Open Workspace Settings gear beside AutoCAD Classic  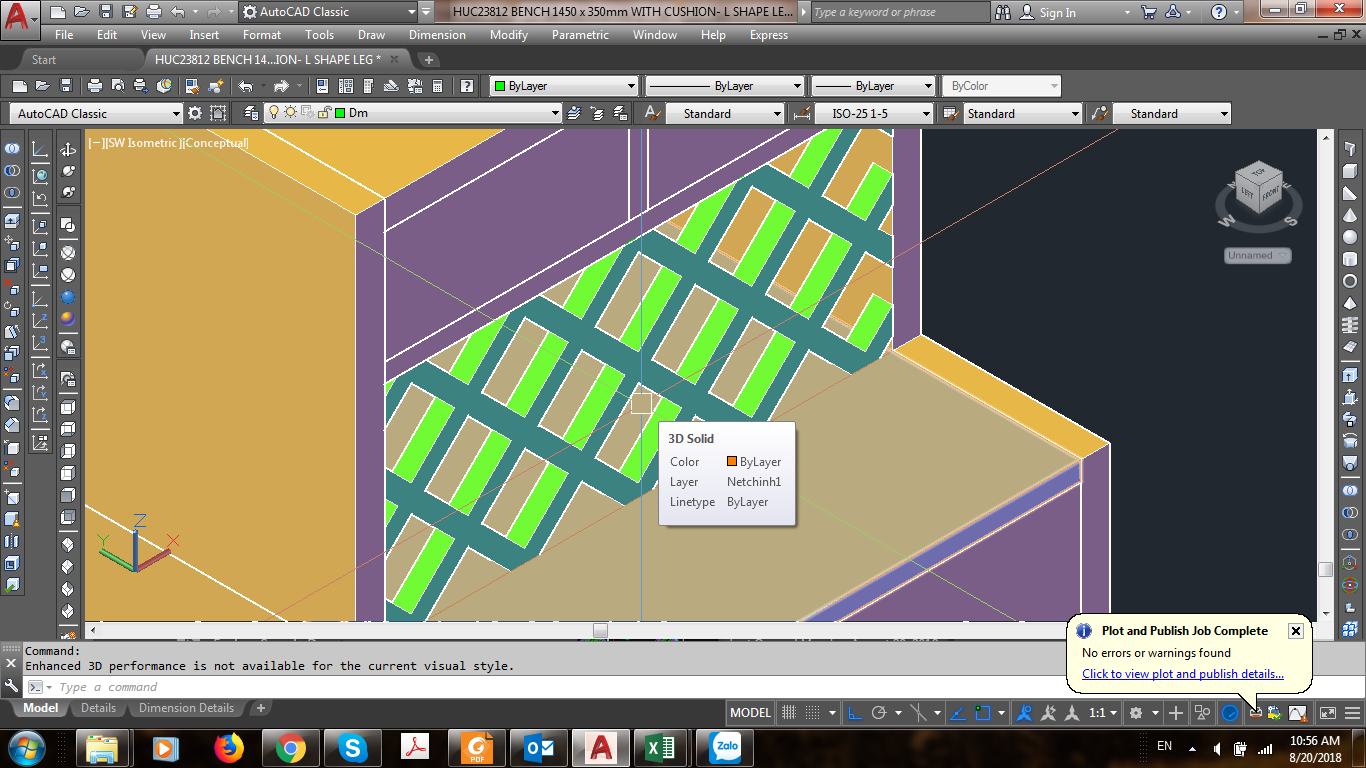194,113
